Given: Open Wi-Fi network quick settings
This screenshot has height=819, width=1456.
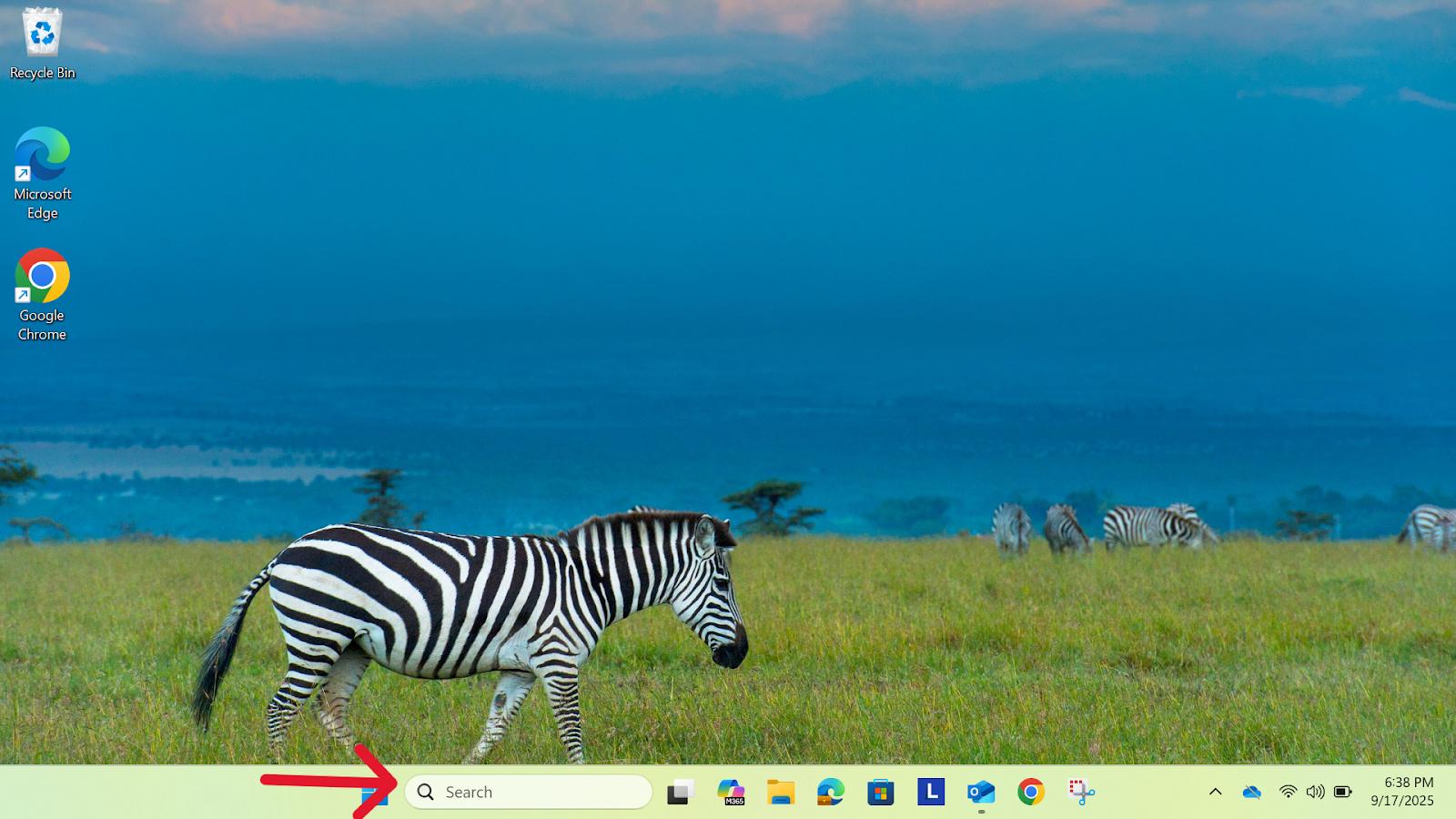Looking at the screenshot, I should pyautogui.click(x=1288, y=792).
